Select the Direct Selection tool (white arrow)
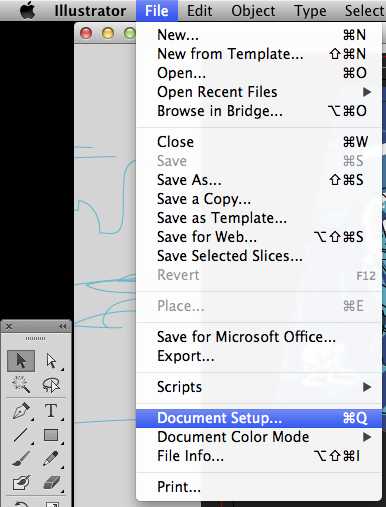The height and width of the screenshot is (507, 386). pyautogui.click(x=51, y=361)
